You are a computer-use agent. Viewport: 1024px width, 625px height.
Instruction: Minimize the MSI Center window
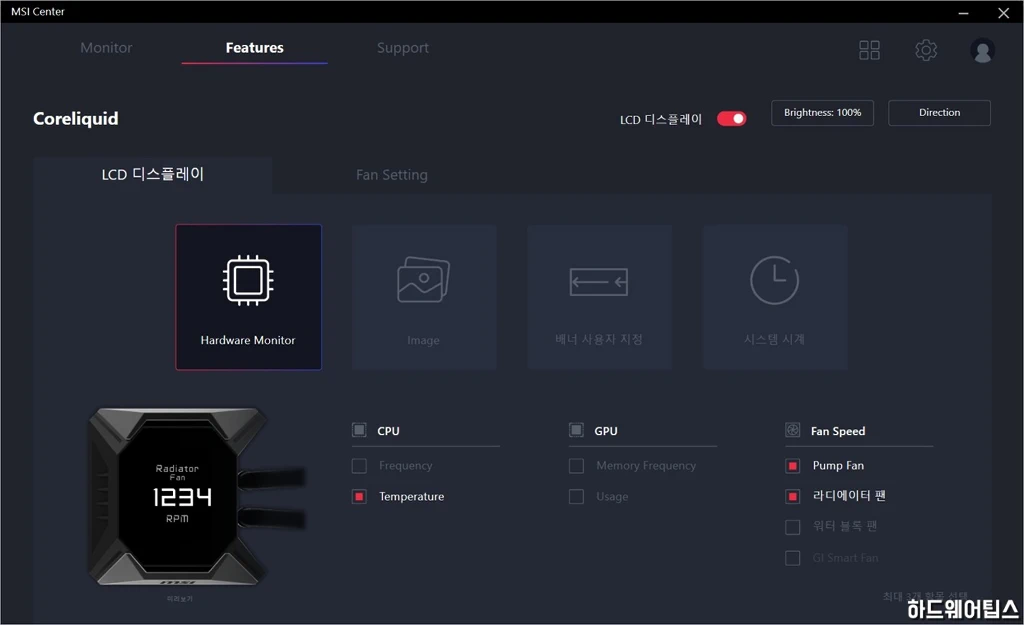[x=963, y=12]
